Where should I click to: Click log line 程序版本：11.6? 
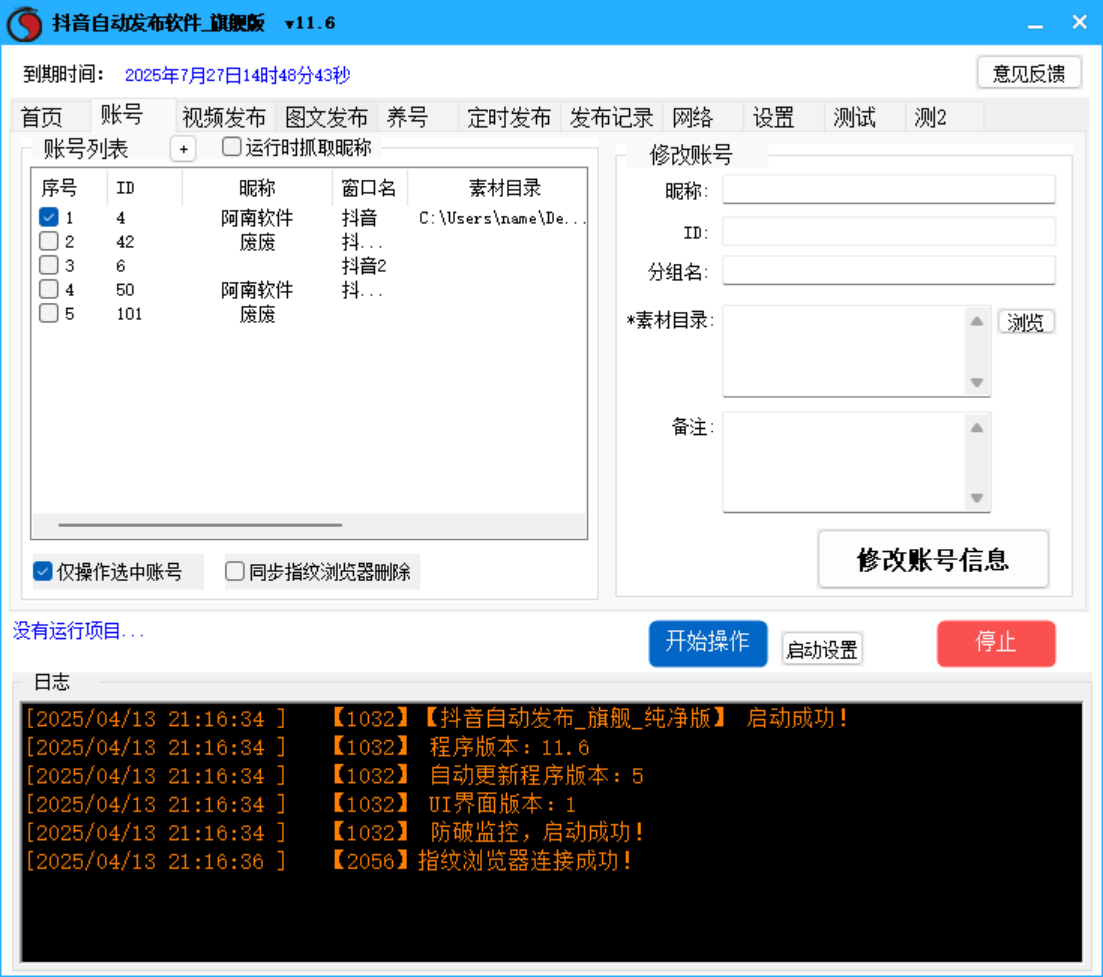tap(509, 747)
